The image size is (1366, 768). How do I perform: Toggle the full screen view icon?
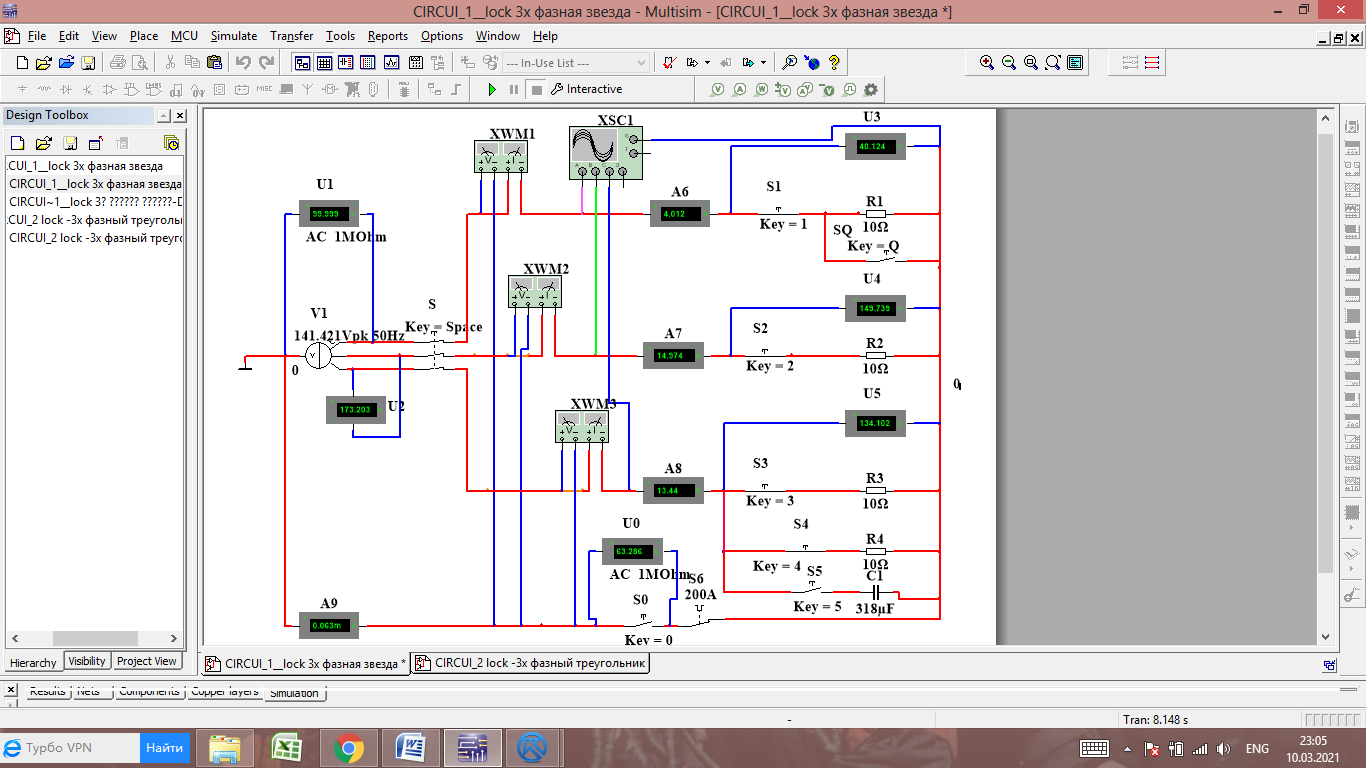coord(1075,62)
